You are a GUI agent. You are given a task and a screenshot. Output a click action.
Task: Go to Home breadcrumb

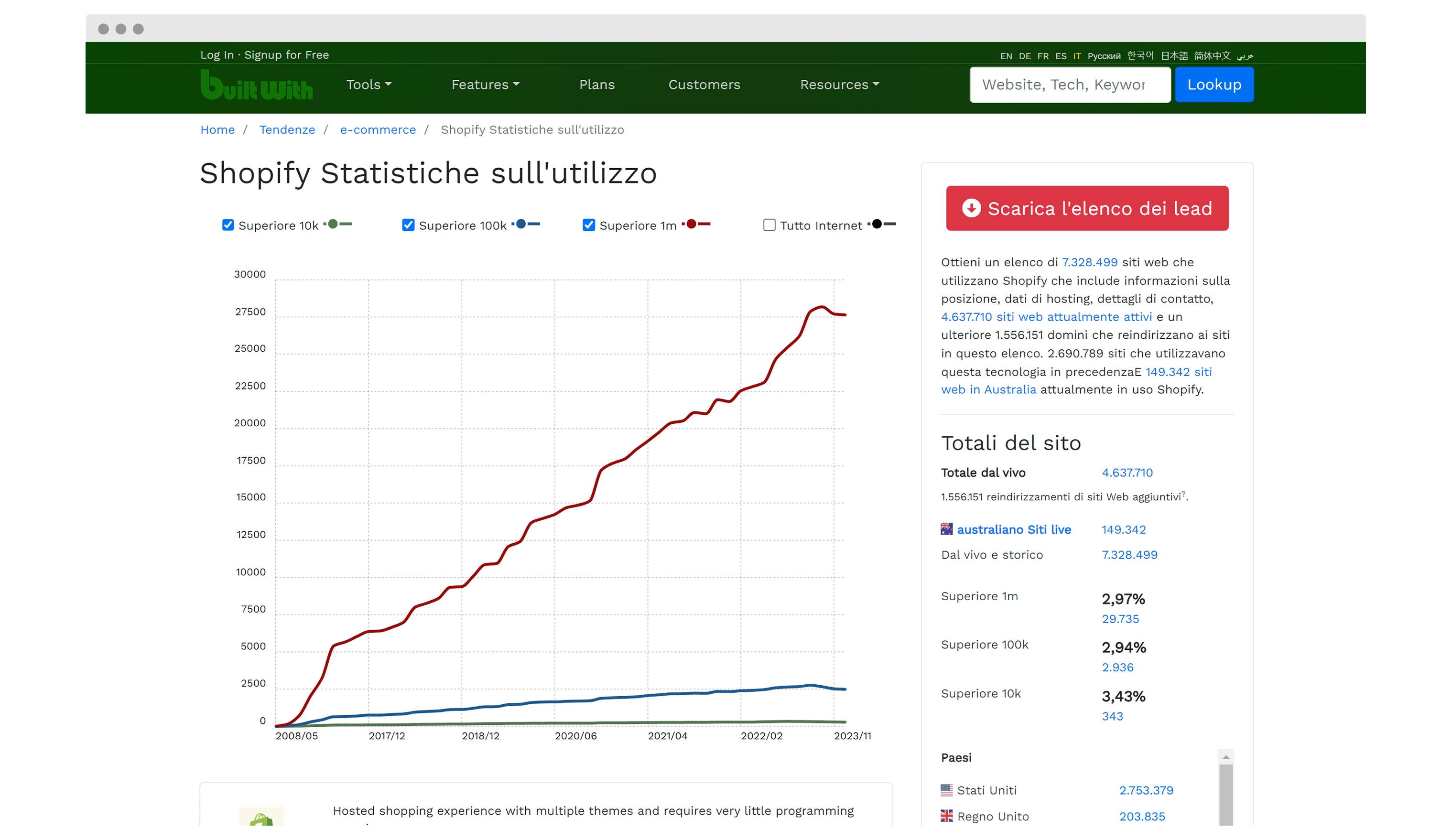coord(217,129)
